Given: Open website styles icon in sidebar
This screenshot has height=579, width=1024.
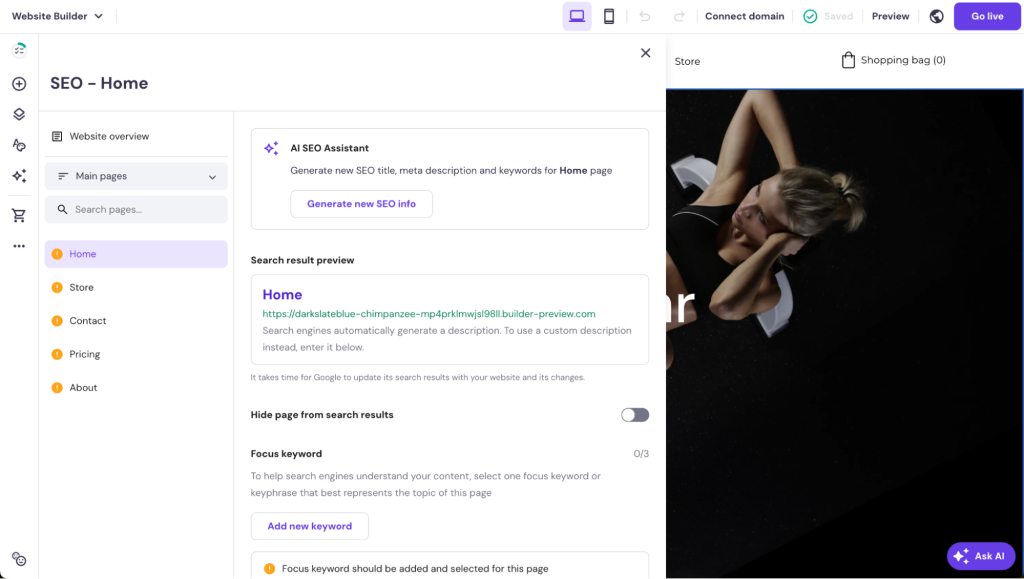Looking at the screenshot, I should (20, 145).
